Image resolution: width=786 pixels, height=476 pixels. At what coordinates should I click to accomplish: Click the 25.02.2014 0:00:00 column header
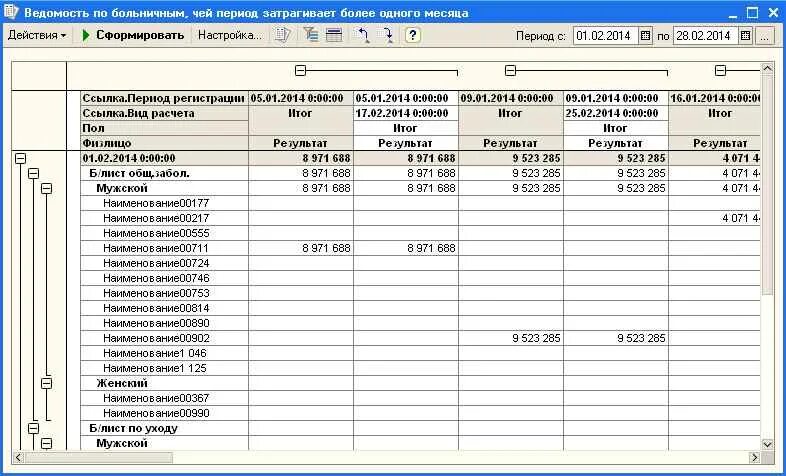[616, 113]
